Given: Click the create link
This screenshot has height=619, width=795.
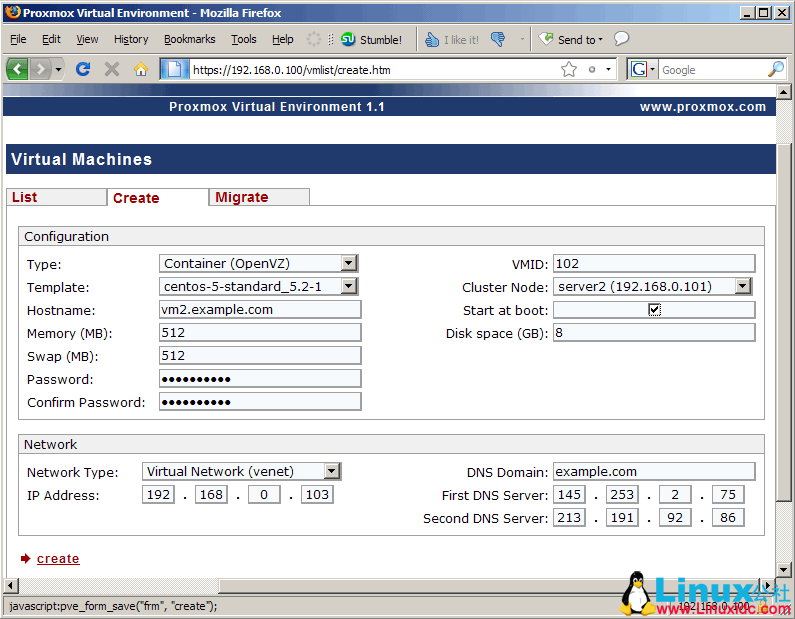Looking at the screenshot, I should (58, 559).
